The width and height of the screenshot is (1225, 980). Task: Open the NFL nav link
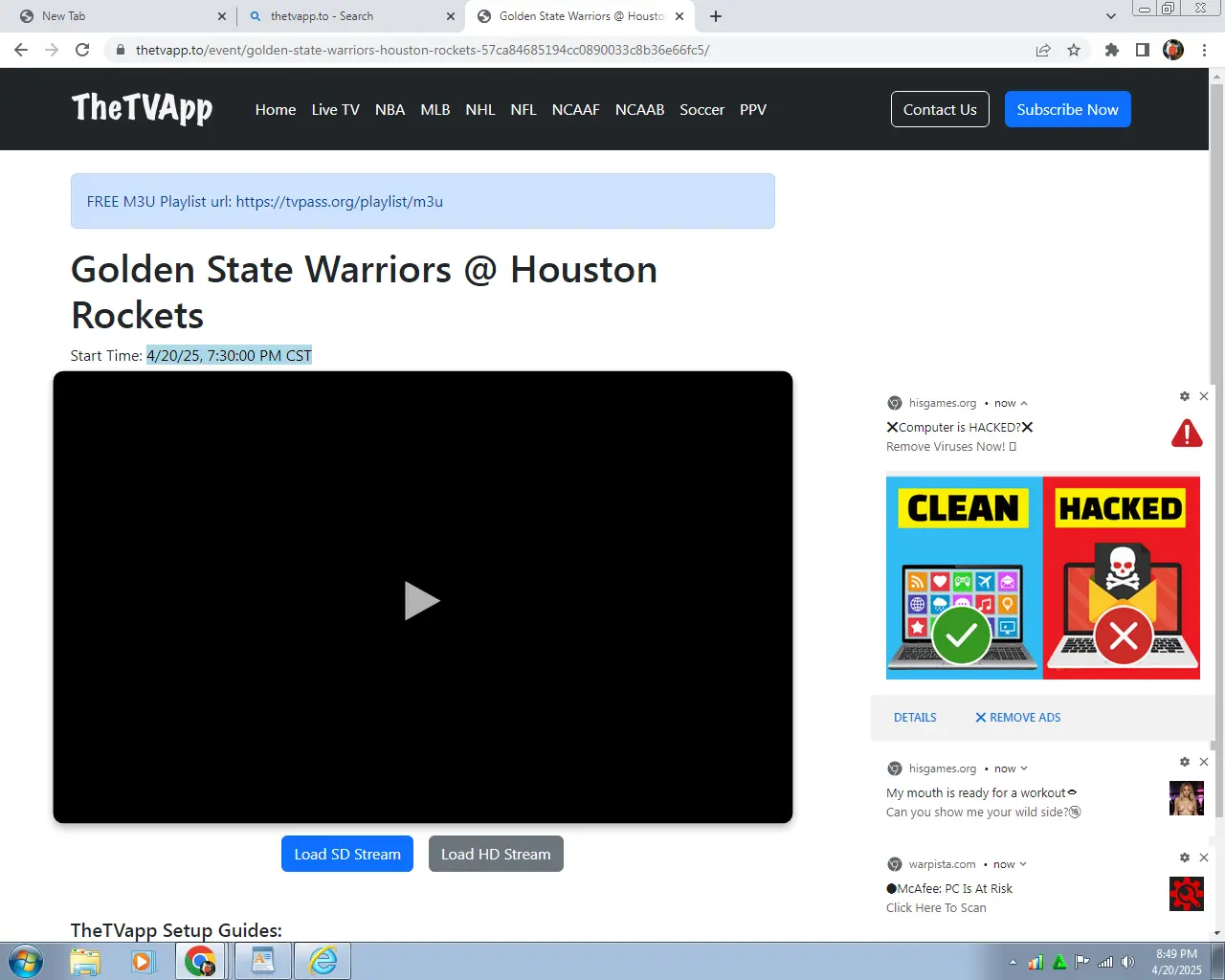pyautogui.click(x=523, y=109)
